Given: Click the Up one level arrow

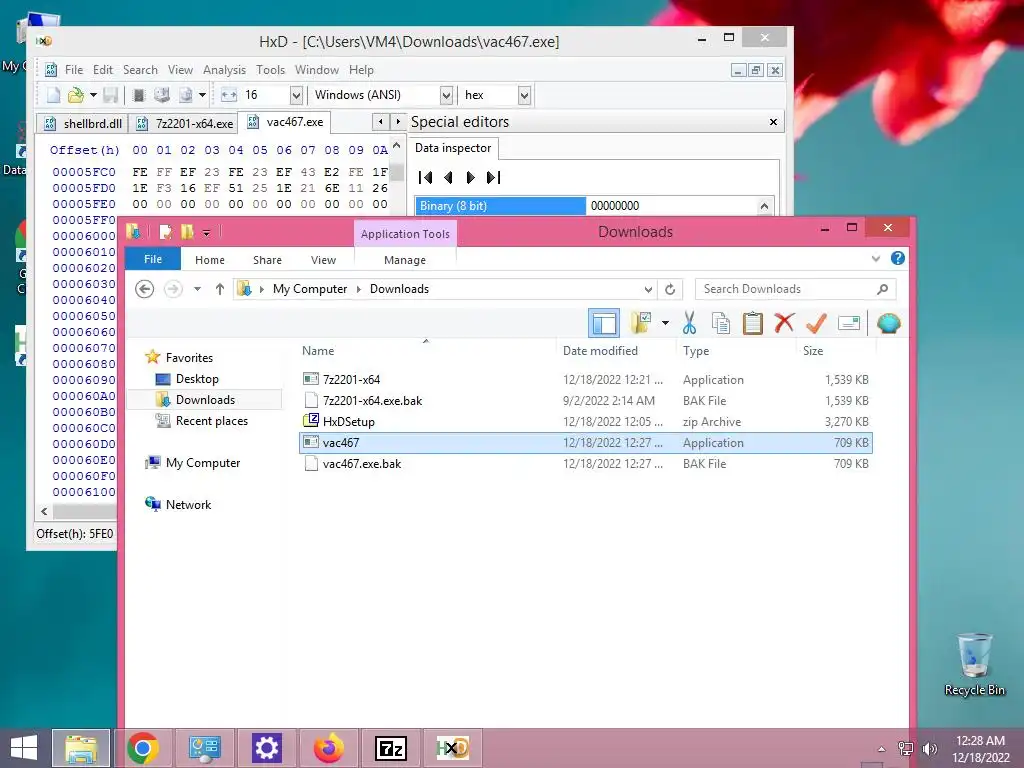Looking at the screenshot, I should pos(219,289).
